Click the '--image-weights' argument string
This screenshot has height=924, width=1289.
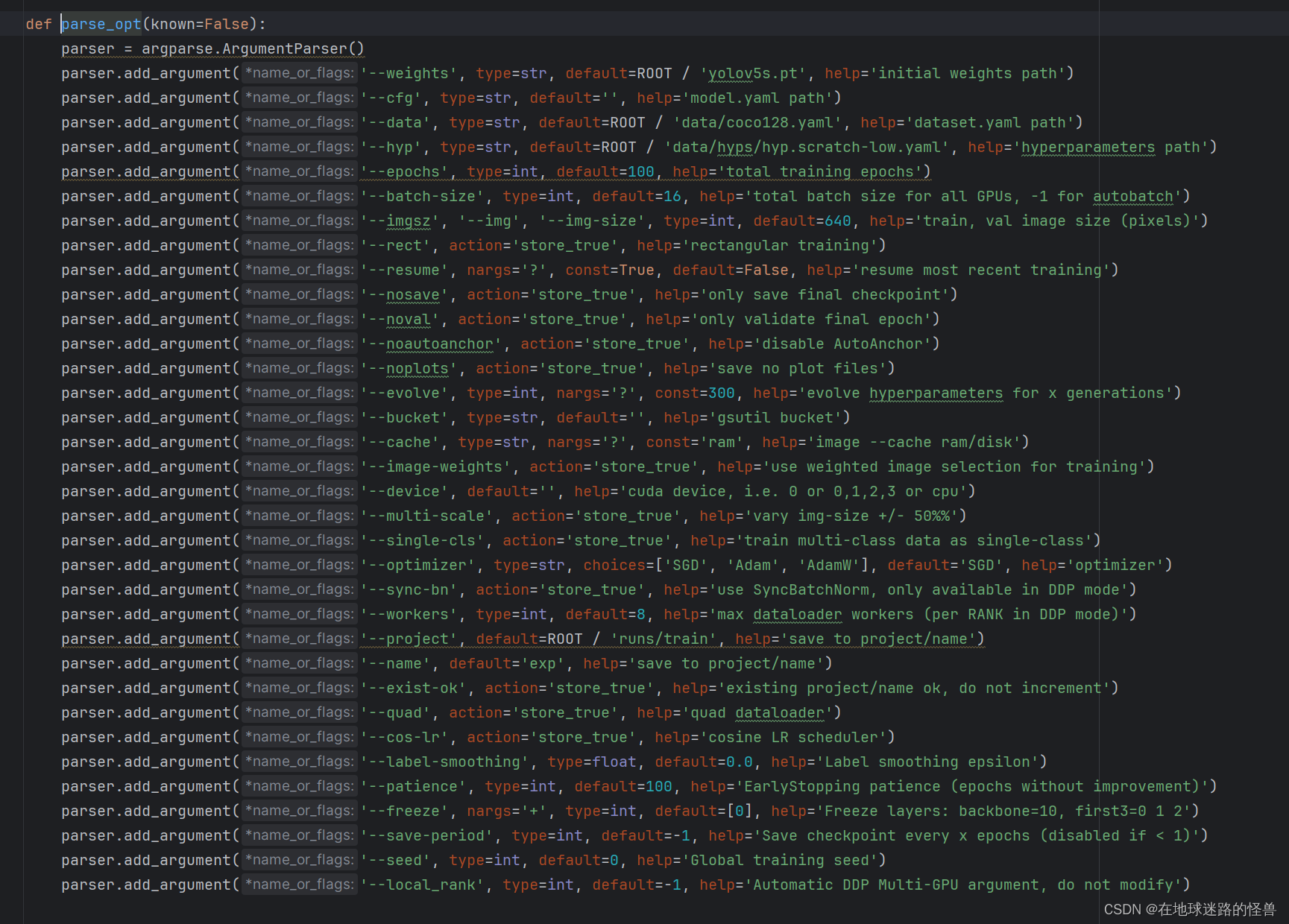[436, 466]
